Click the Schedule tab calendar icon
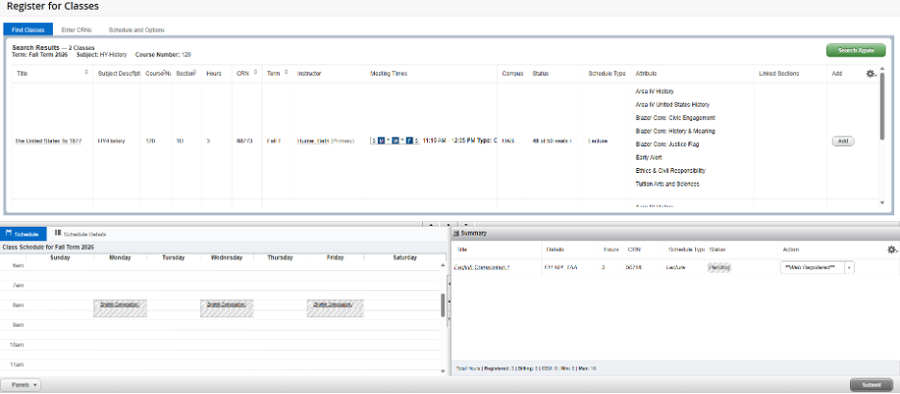 [x=9, y=234]
